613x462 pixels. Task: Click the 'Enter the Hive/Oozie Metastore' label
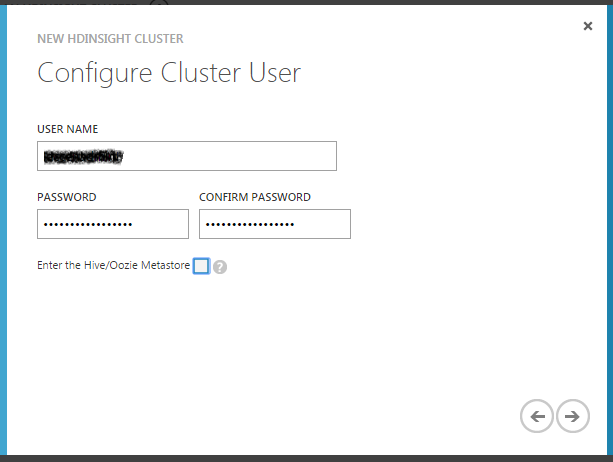[x=112, y=266]
